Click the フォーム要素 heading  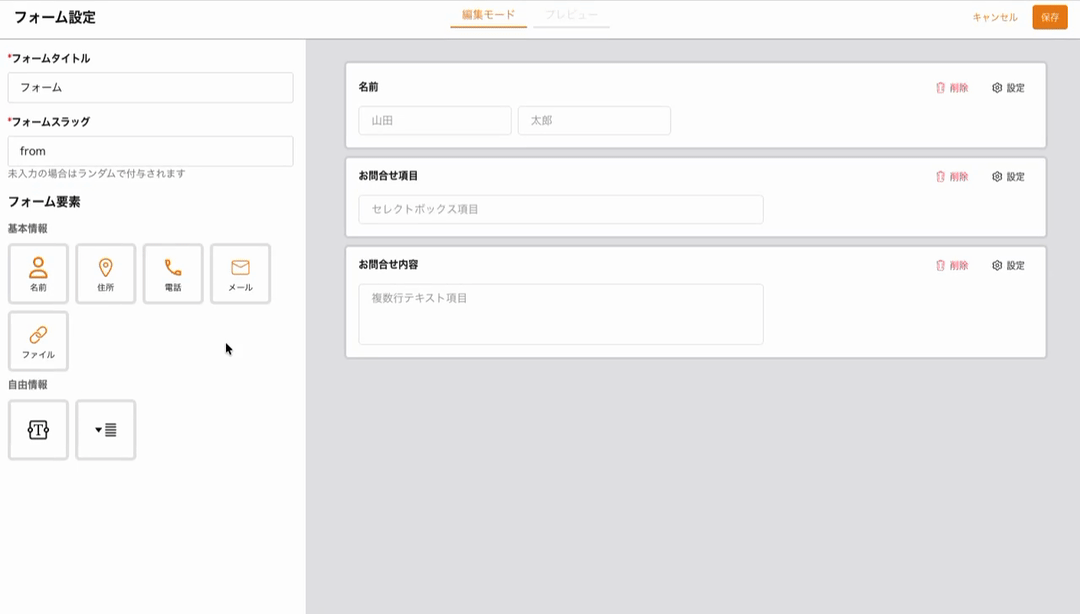point(44,202)
